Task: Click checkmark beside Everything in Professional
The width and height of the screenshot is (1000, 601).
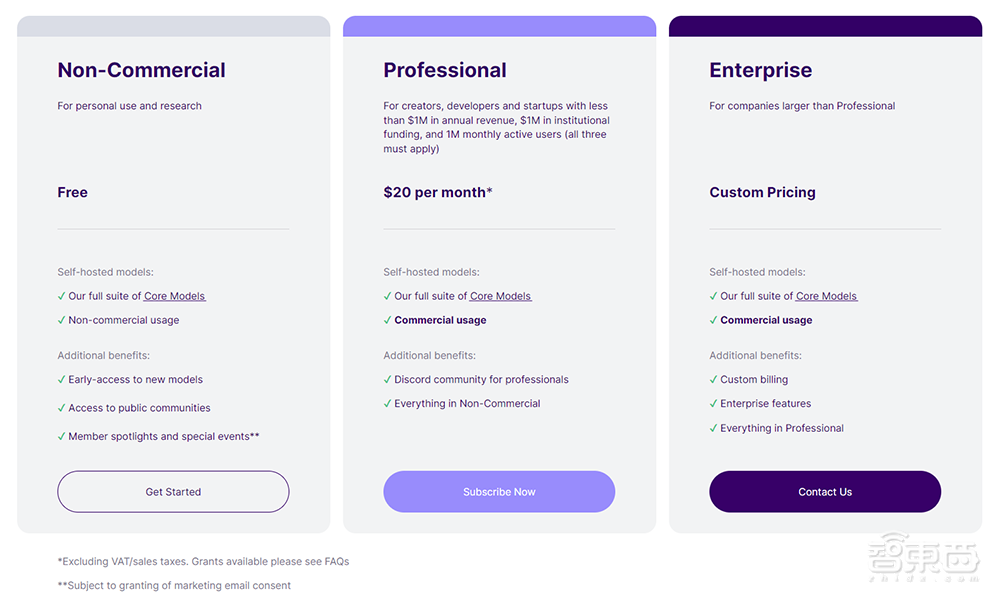Action: tap(714, 428)
